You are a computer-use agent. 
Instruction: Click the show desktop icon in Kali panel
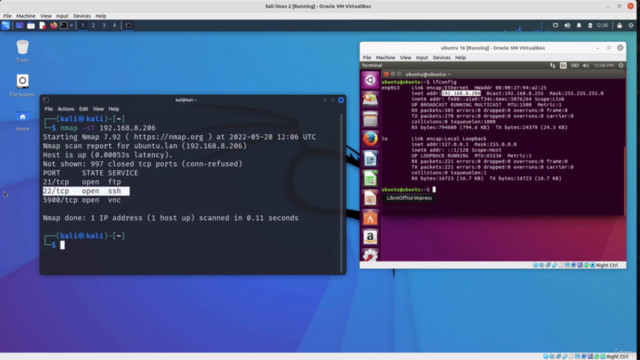(x=19, y=25)
